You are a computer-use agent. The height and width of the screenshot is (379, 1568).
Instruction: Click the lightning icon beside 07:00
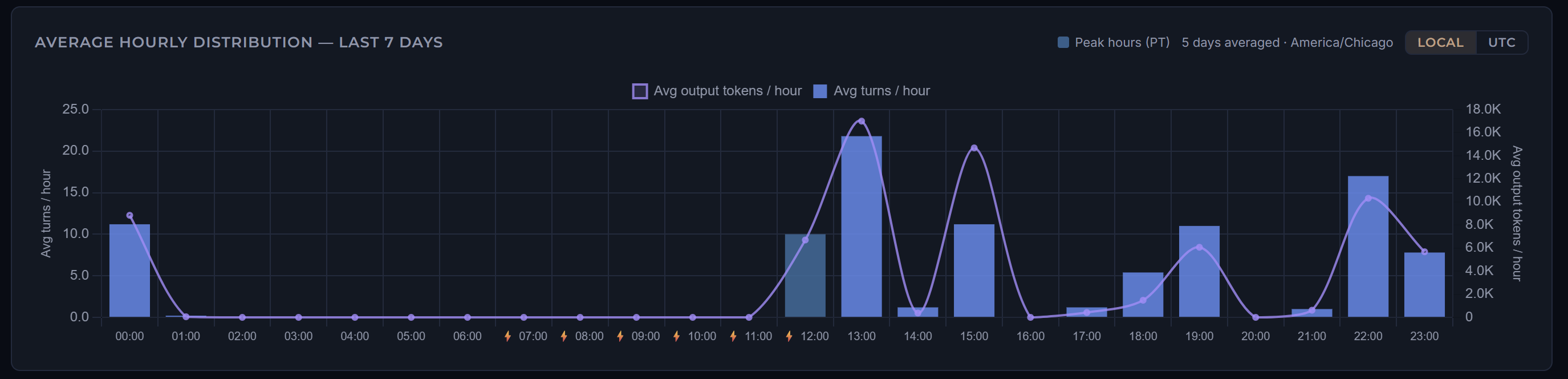507,336
